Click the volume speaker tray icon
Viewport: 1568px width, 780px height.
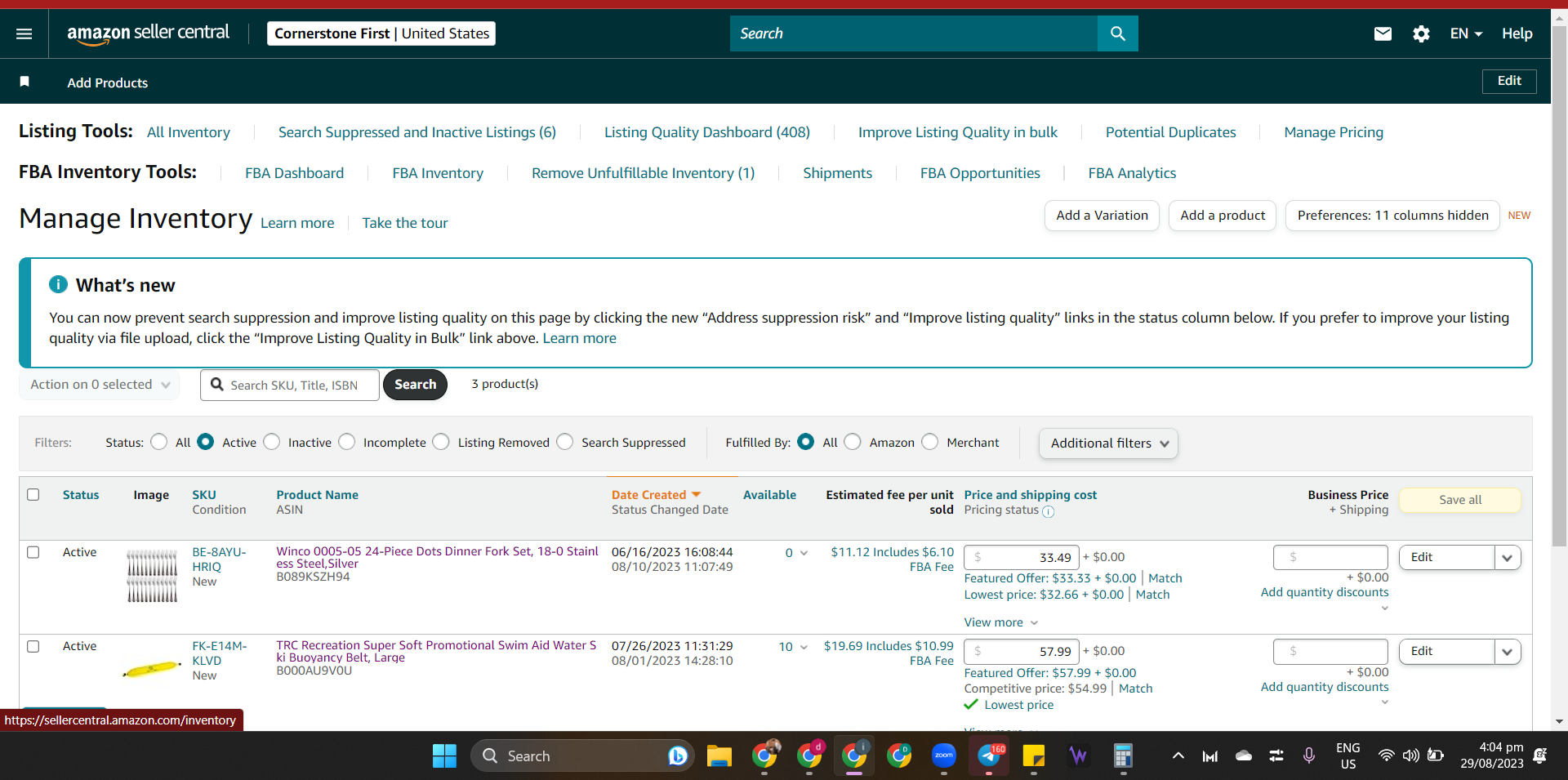(1410, 756)
